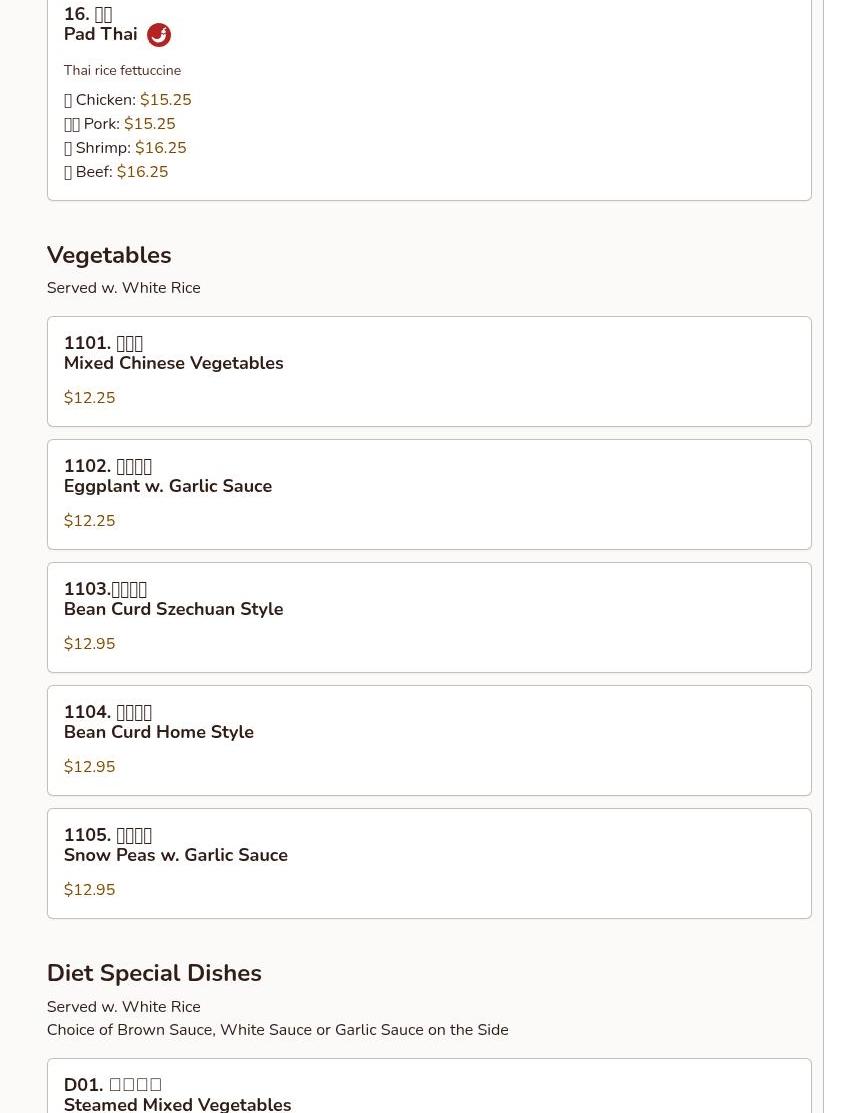Click the $12.95 price under Bean Curd Szechuan Style
This screenshot has height=1113, width=844.
click(89, 644)
